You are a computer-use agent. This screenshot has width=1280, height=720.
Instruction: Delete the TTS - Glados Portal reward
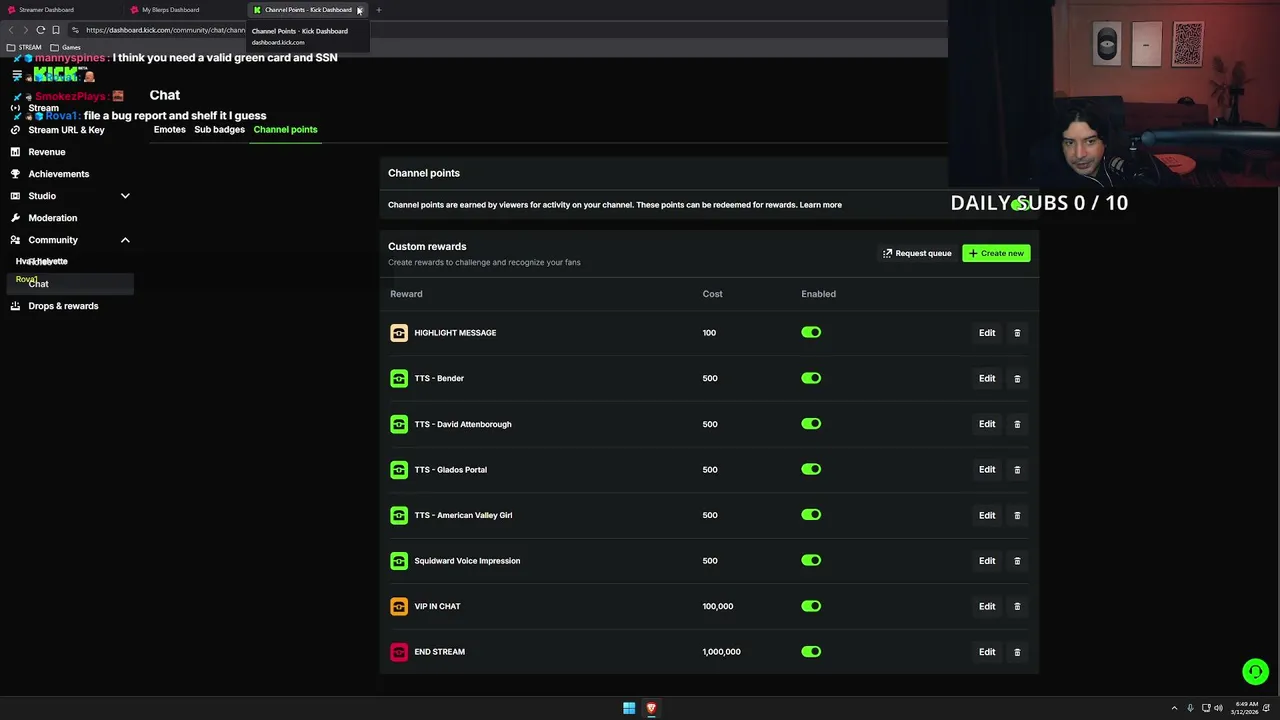pos(1017,470)
